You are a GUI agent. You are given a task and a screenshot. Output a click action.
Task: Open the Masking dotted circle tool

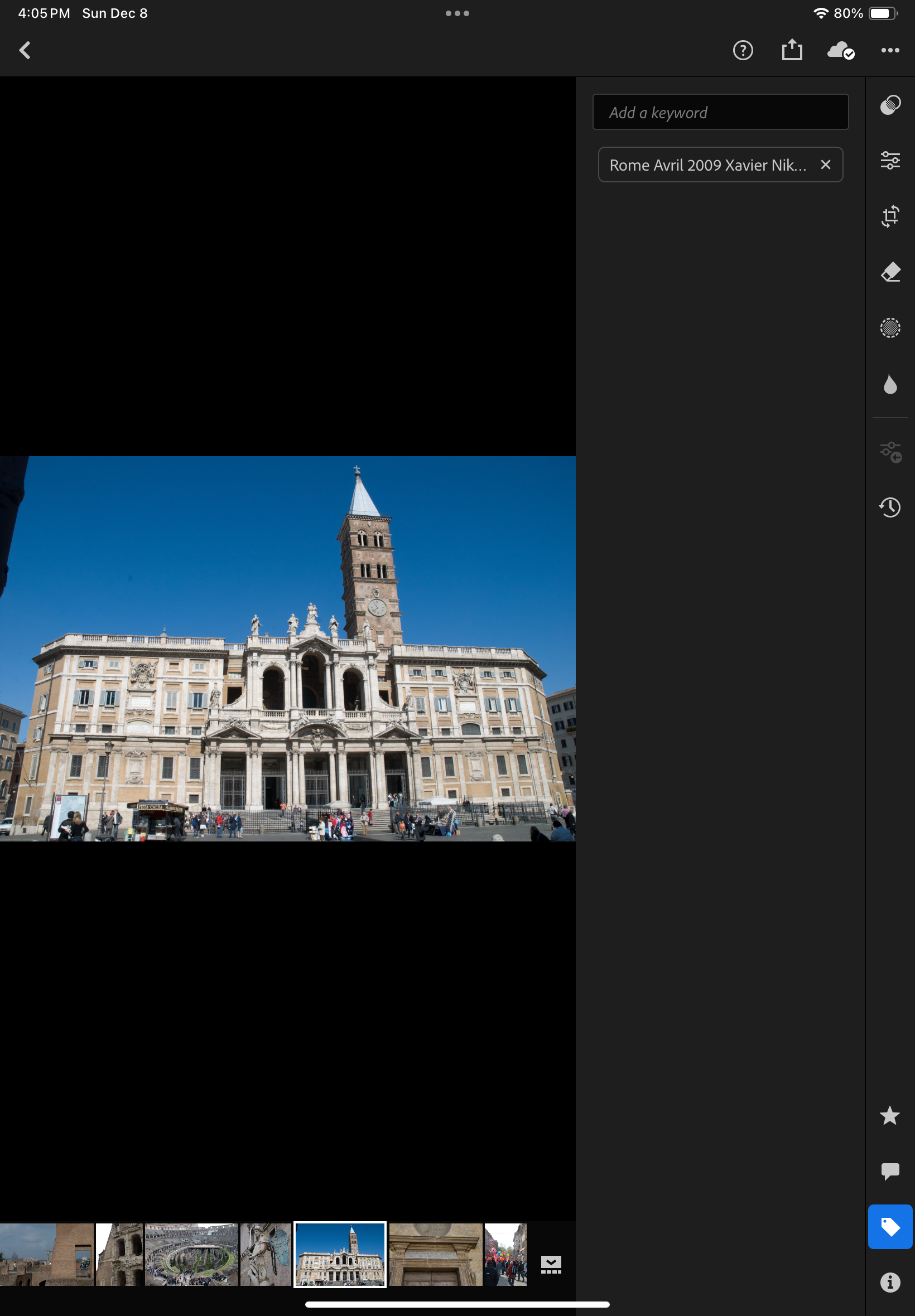point(890,328)
